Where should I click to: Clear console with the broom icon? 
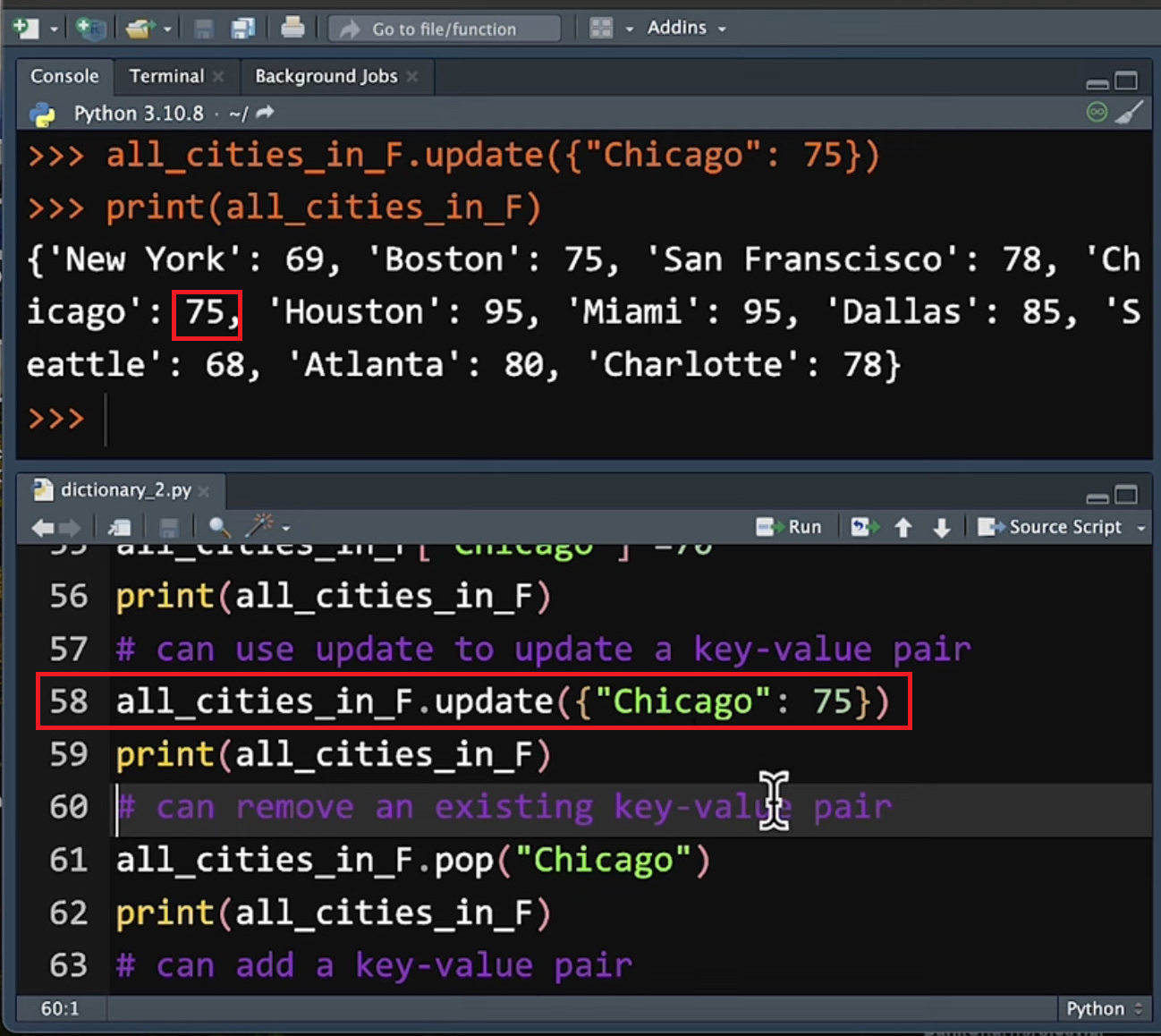tap(1129, 113)
